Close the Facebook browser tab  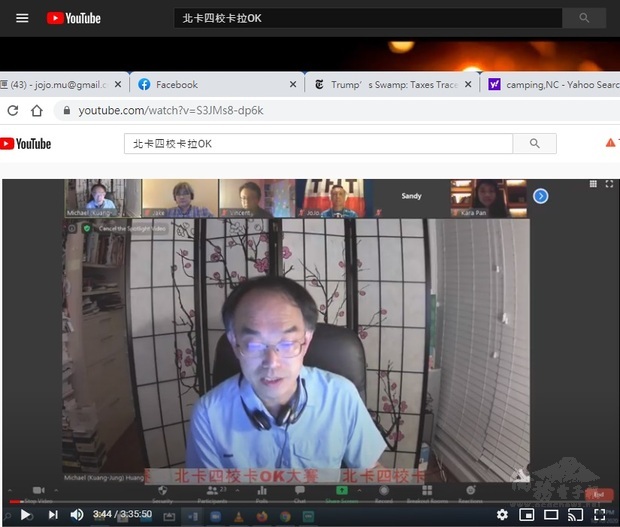293,84
